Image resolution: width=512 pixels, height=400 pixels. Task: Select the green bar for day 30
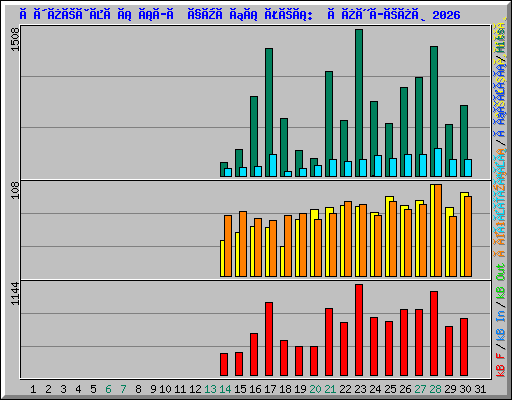(464, 141)
